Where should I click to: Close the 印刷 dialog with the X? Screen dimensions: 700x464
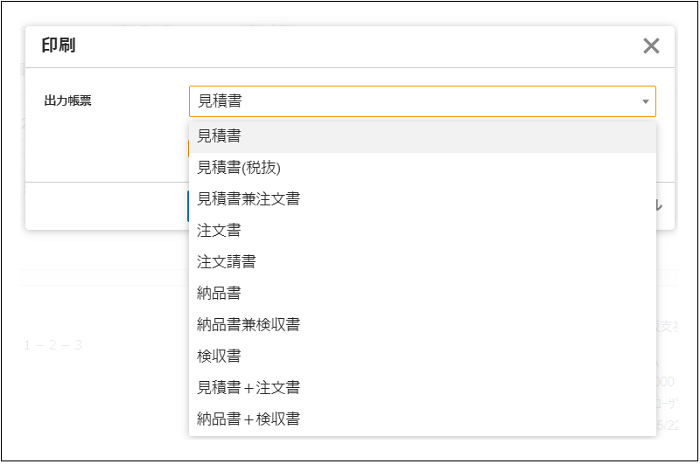pyautogui.click(x=651, y=45)
